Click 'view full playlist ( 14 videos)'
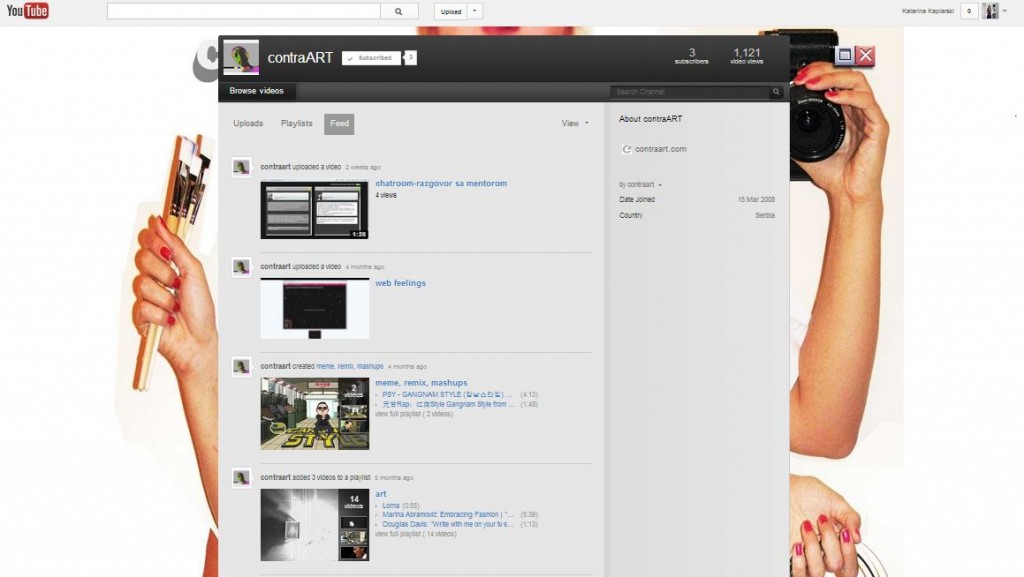Screen dimensions: 1024x577 coord(416,534)
